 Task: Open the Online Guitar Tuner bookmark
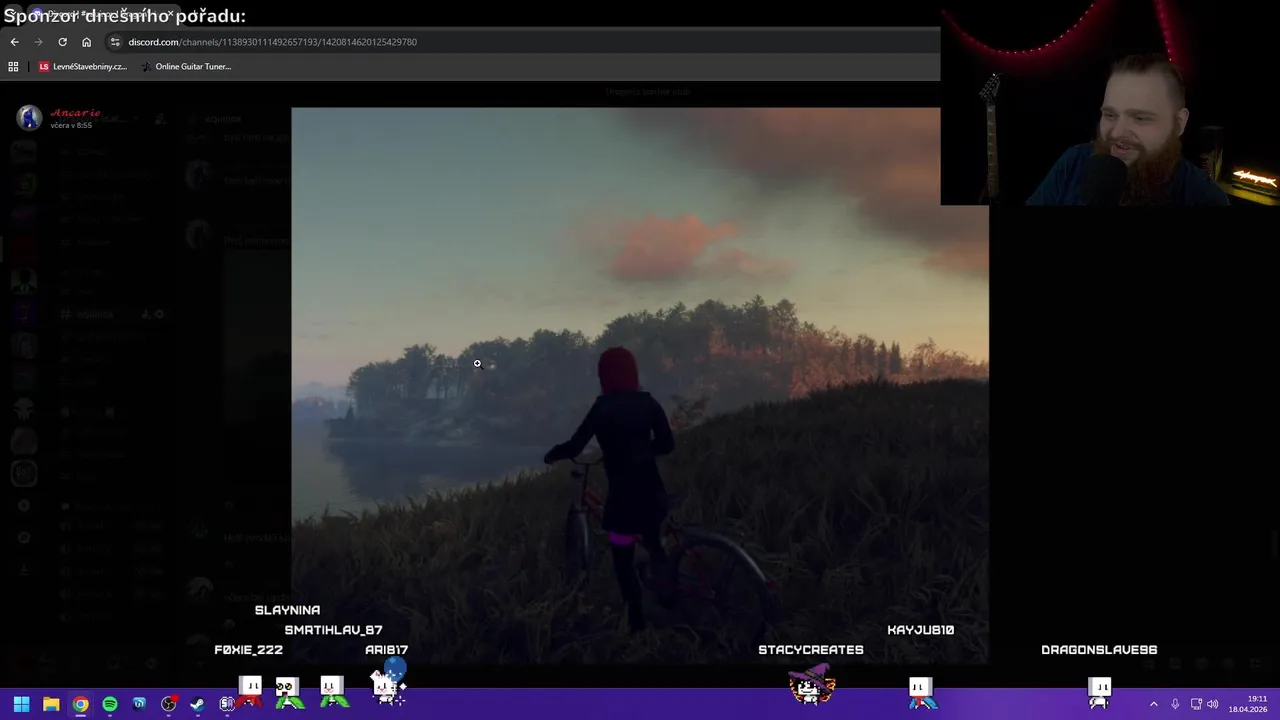pos(186,66)
